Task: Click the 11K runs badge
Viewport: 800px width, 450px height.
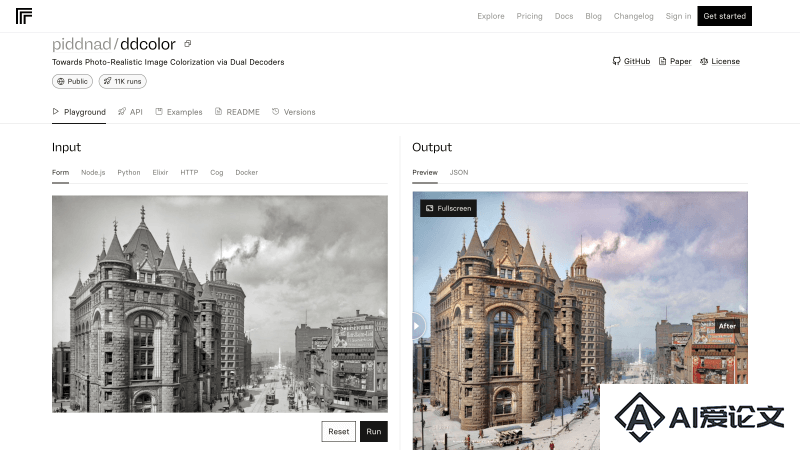Action: [122, 81]
